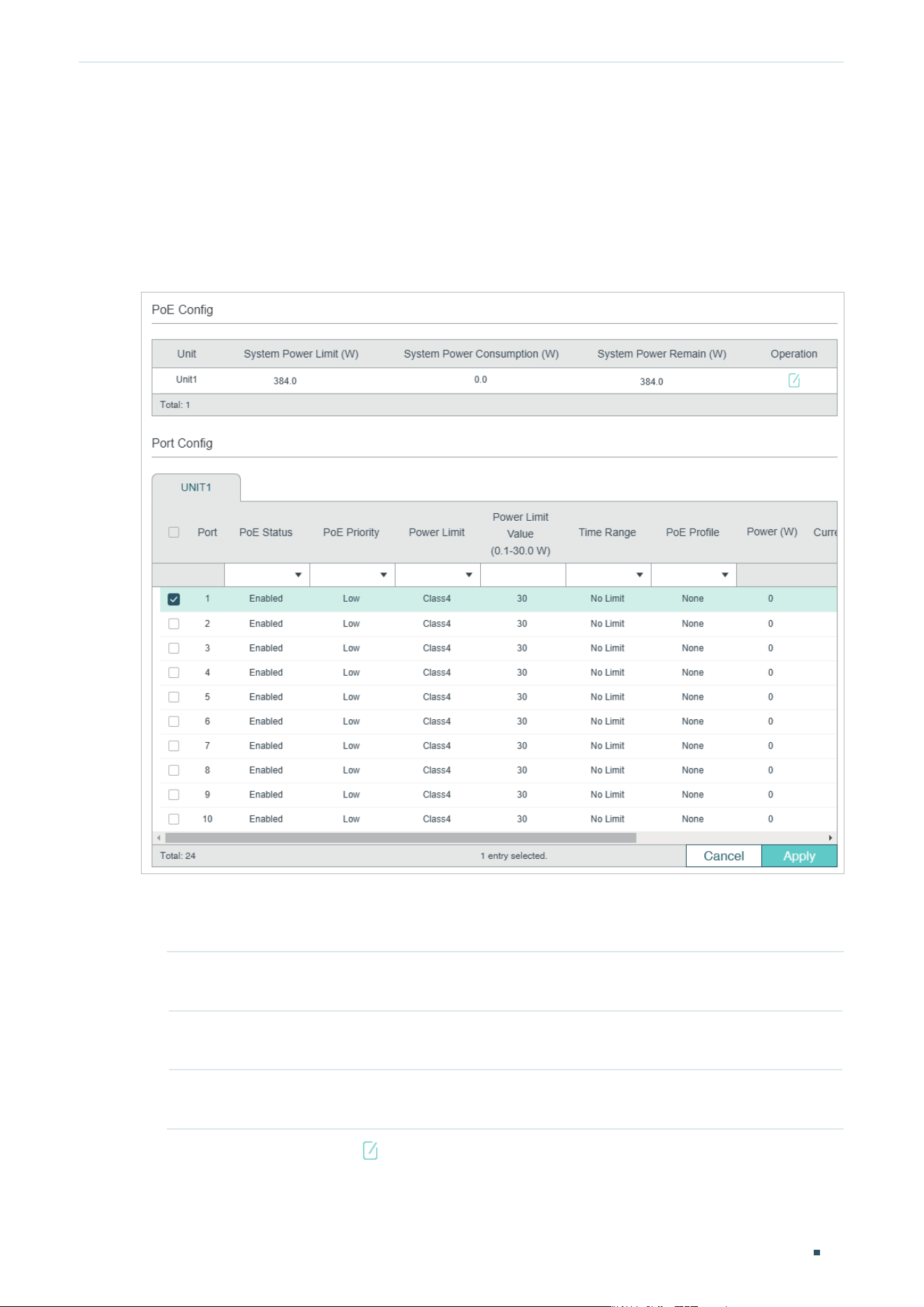Check the port 5 row checkbox
924x1307 pixels.
174,697
